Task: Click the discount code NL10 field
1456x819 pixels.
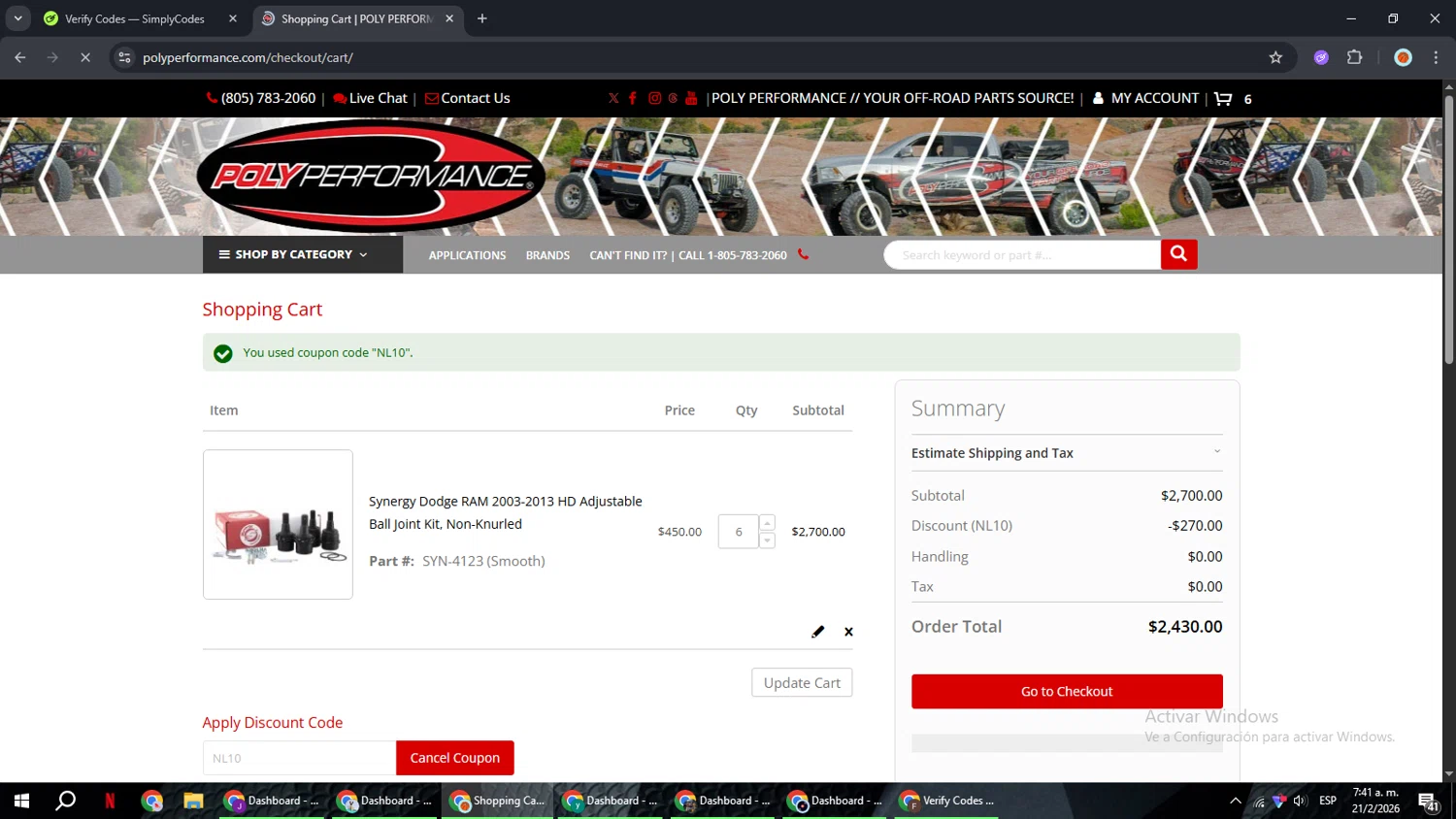Action: (299, 758)
